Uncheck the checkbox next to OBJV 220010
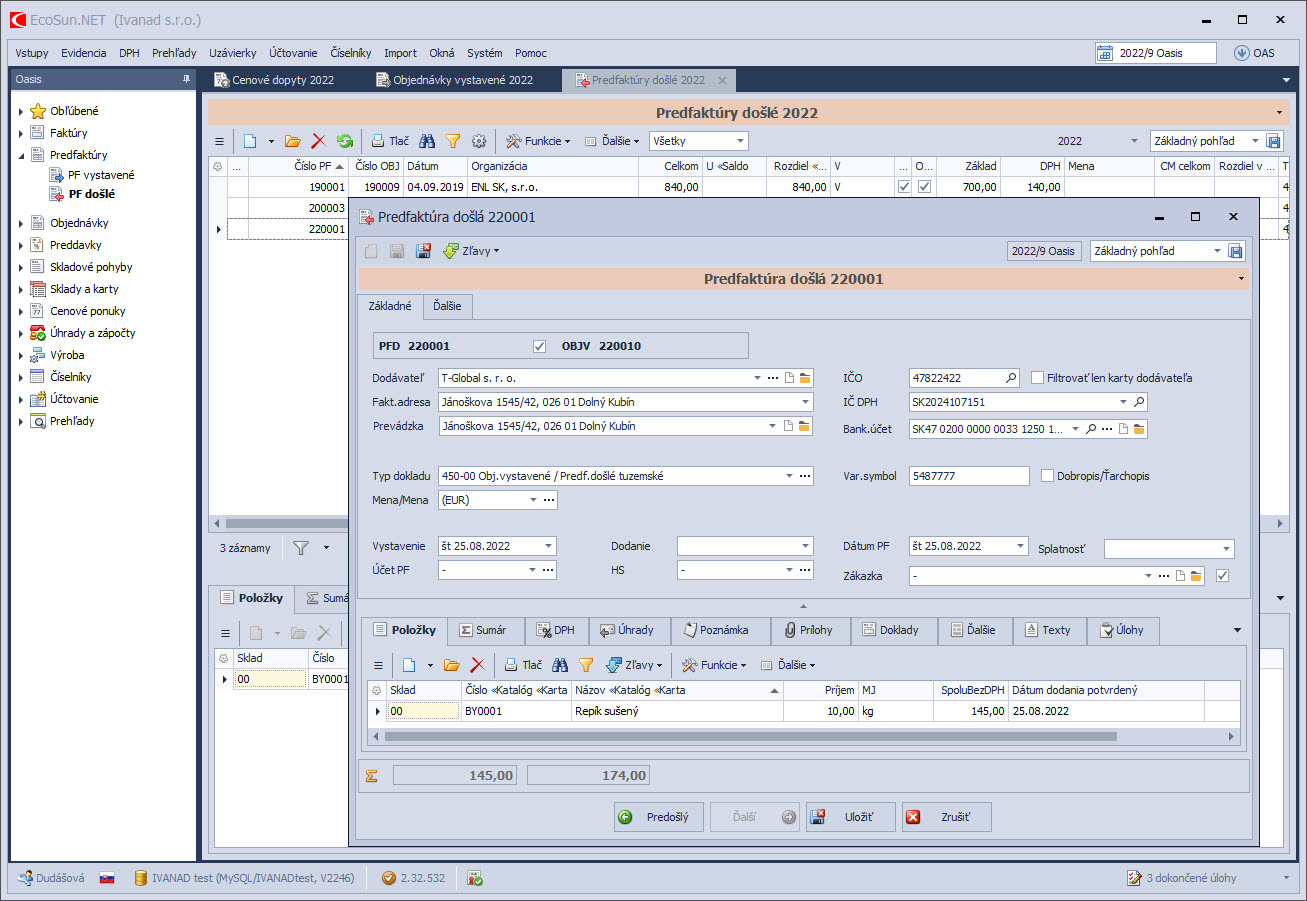The image size is (1307, 901). [540, 346]
